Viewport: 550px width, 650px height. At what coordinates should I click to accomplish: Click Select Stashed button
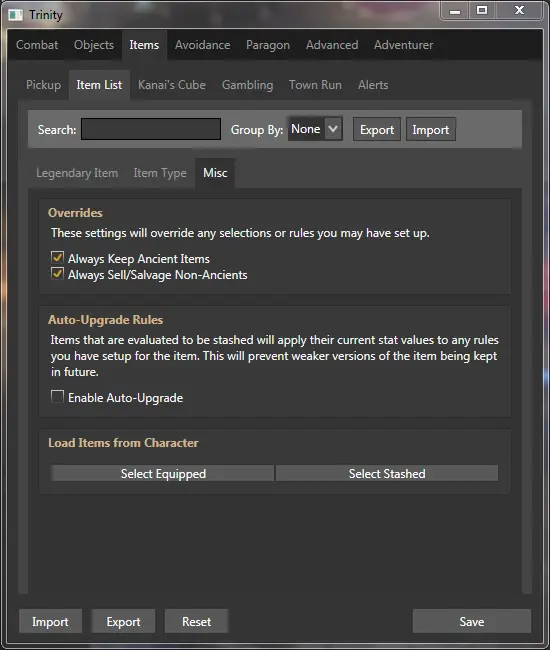point(387,473)
